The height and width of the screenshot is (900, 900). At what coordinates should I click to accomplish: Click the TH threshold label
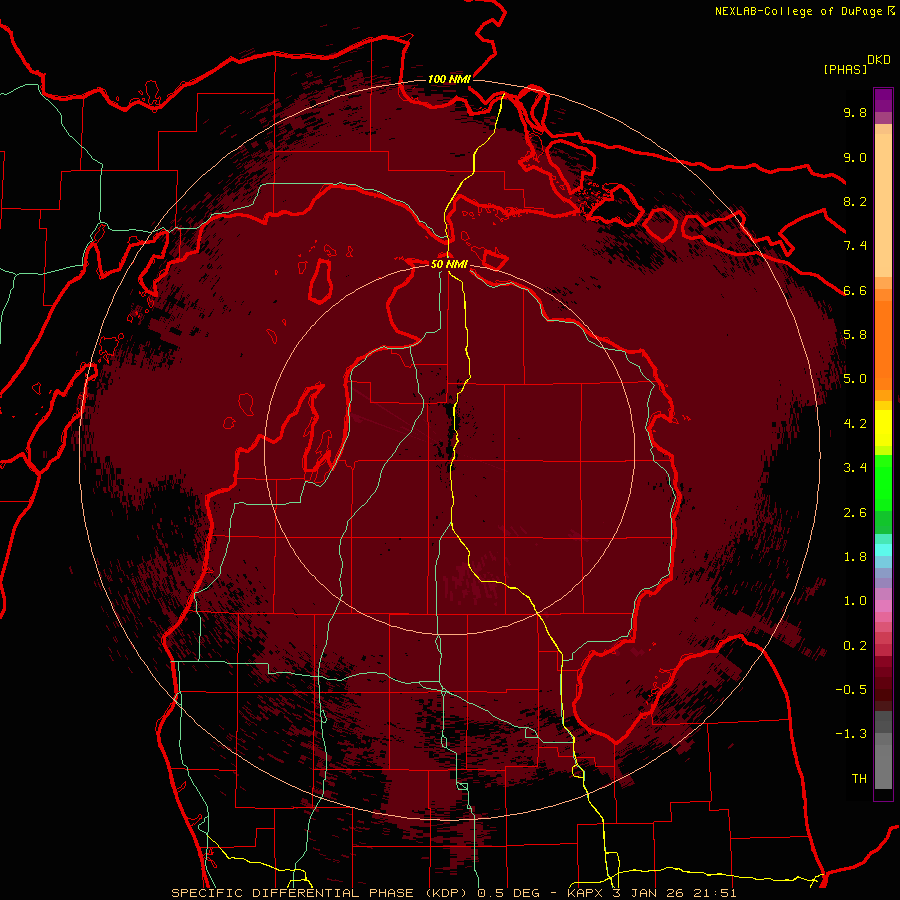tap(859, 779)
